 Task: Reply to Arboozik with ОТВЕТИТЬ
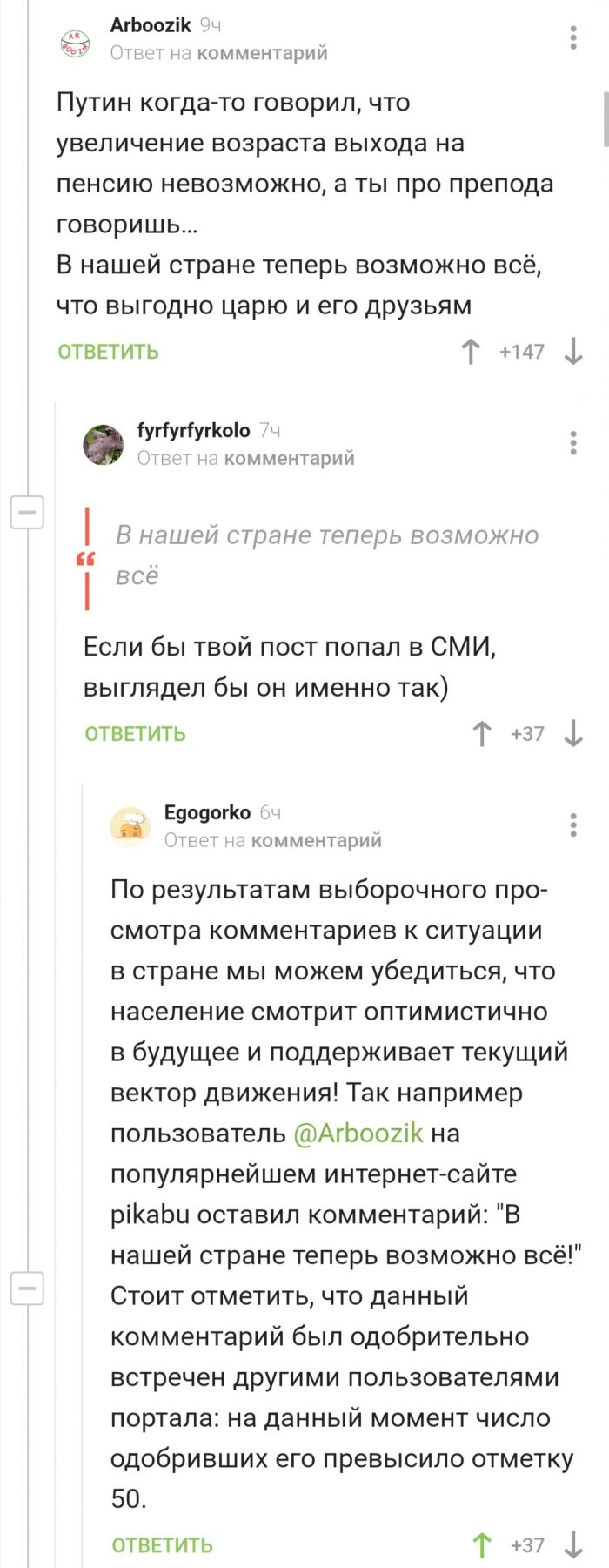coord(108,352)
